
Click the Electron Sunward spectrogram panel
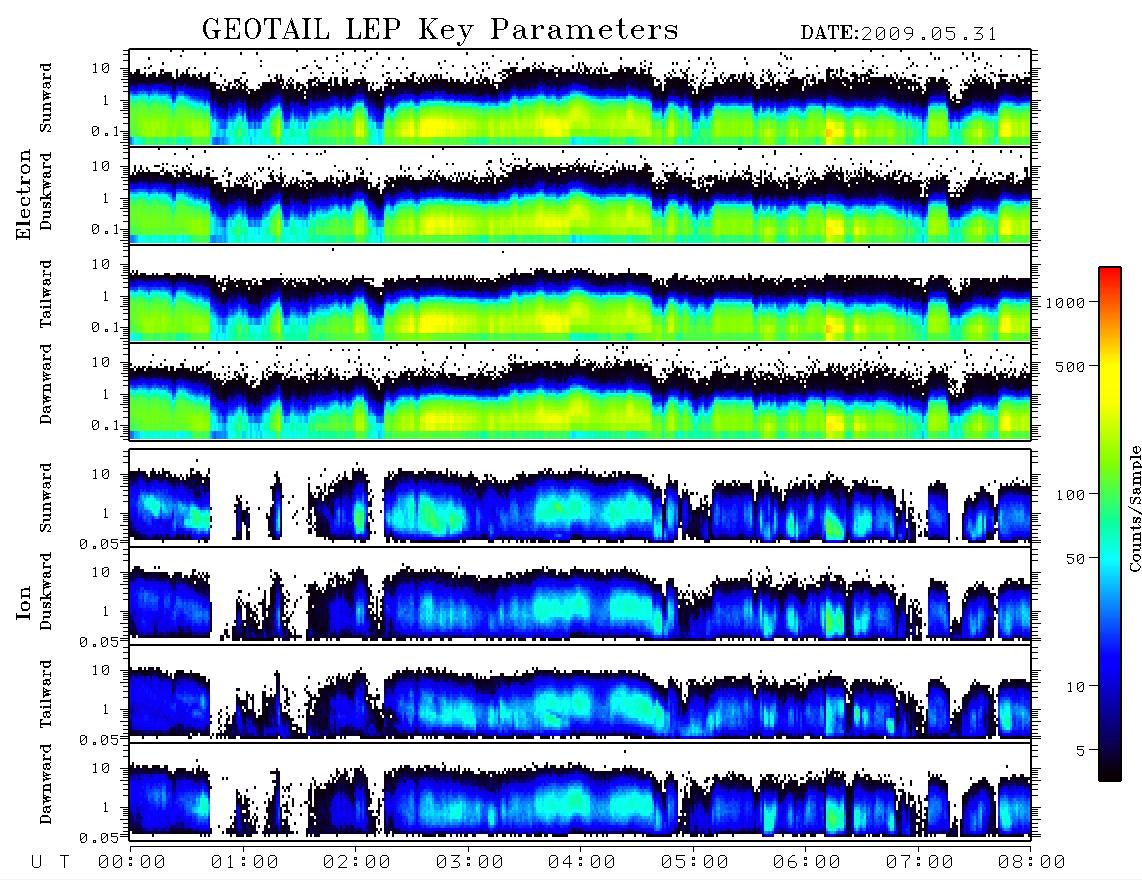pyautogui.click(x=580, y=97)
